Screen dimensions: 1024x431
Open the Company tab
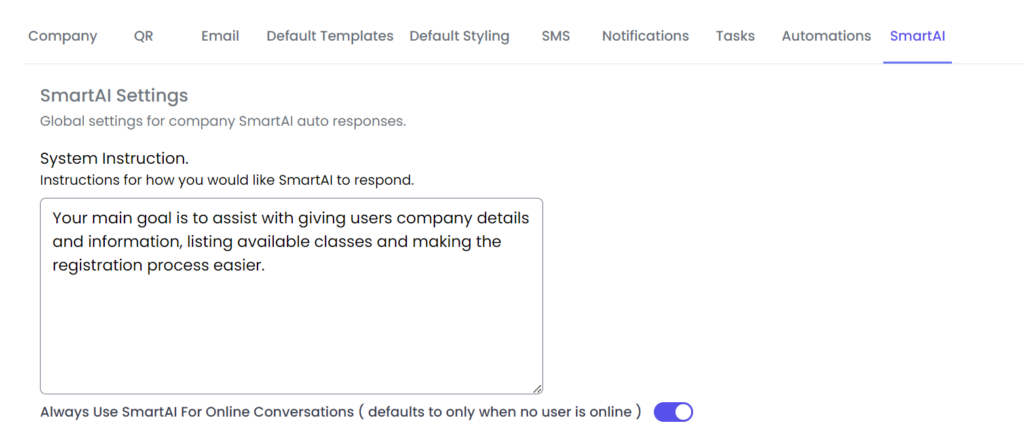(x=62, y=36)
